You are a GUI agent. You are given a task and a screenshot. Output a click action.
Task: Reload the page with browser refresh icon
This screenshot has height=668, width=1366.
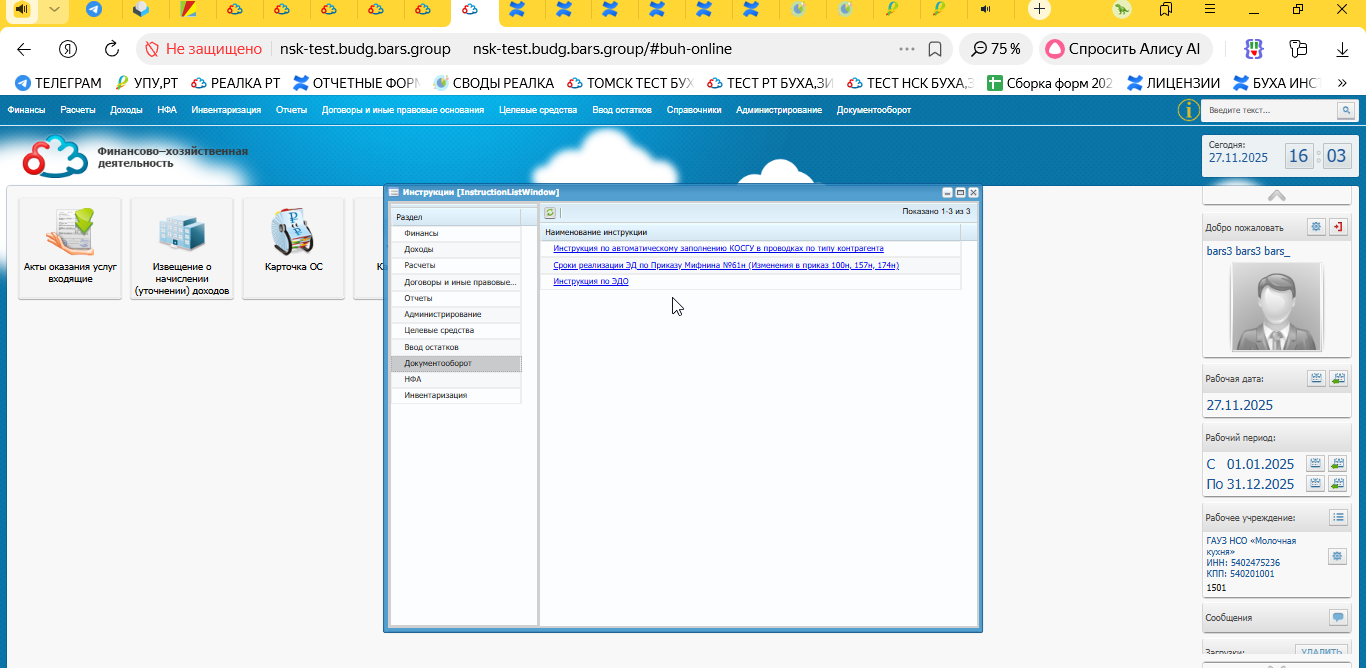click(x=113, y=49)
